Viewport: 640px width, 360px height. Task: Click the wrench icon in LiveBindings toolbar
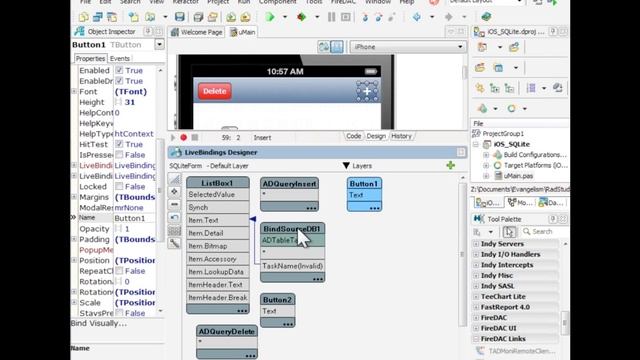coord(175,244)
